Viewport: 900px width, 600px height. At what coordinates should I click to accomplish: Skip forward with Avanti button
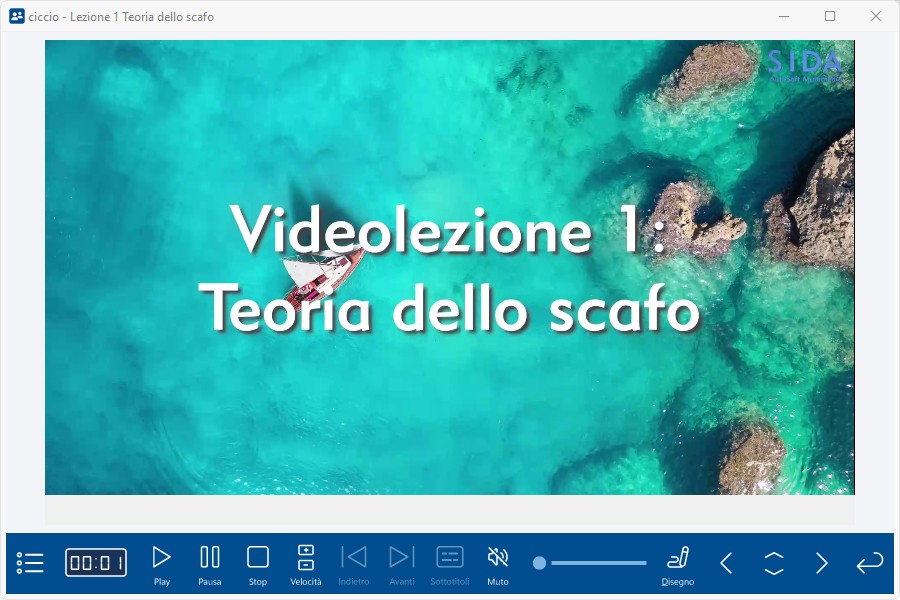point(401,563)
